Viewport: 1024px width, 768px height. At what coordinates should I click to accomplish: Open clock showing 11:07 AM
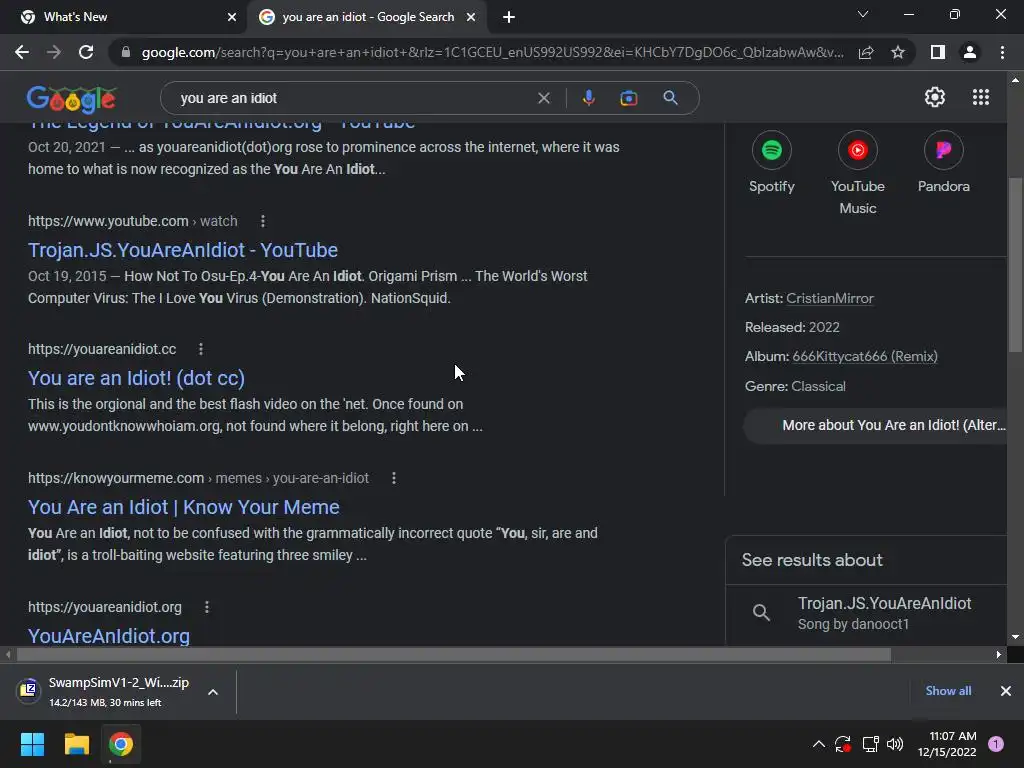[948, 744]
